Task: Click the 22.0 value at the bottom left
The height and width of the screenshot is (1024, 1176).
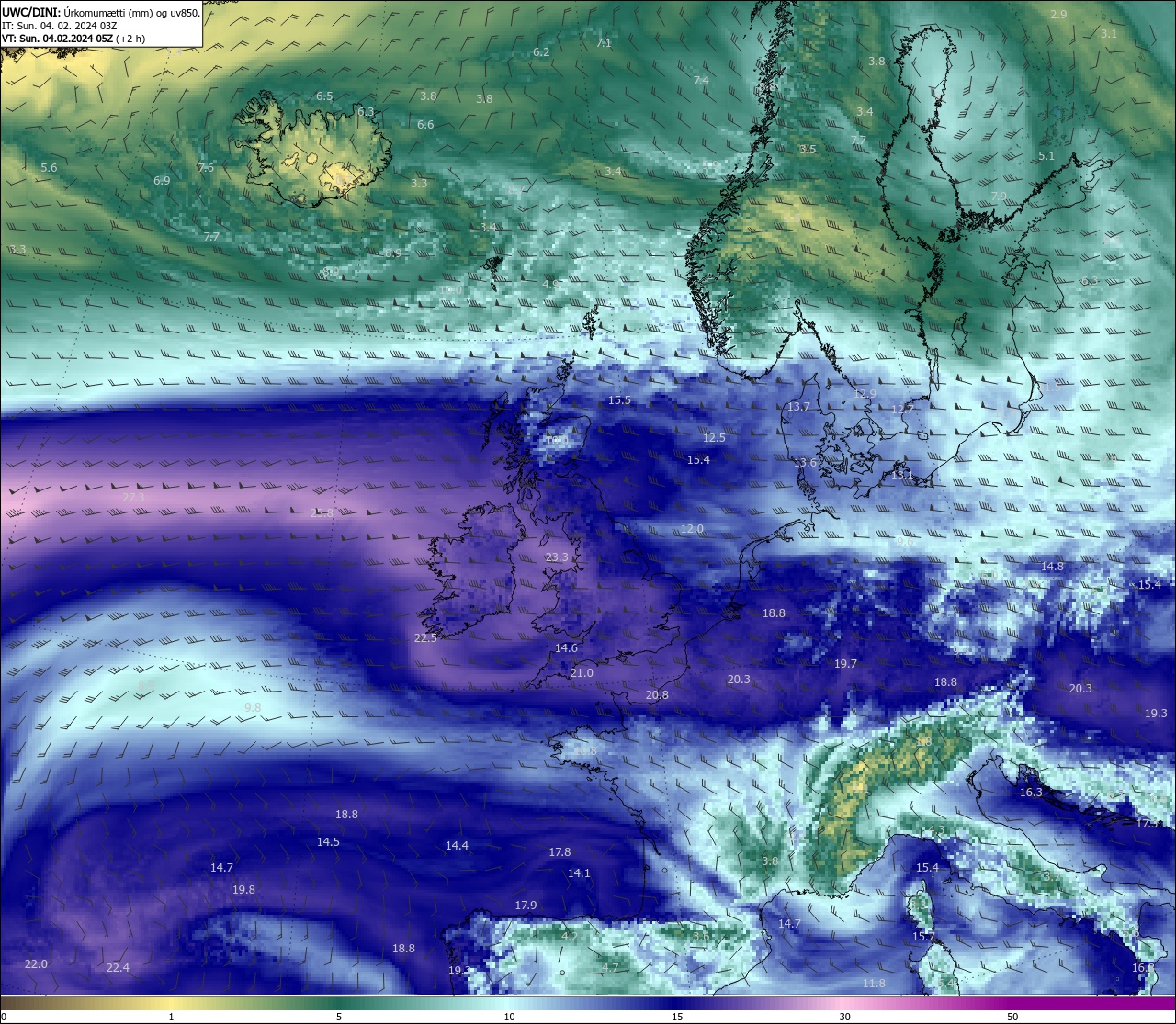Action: [36, 963]
